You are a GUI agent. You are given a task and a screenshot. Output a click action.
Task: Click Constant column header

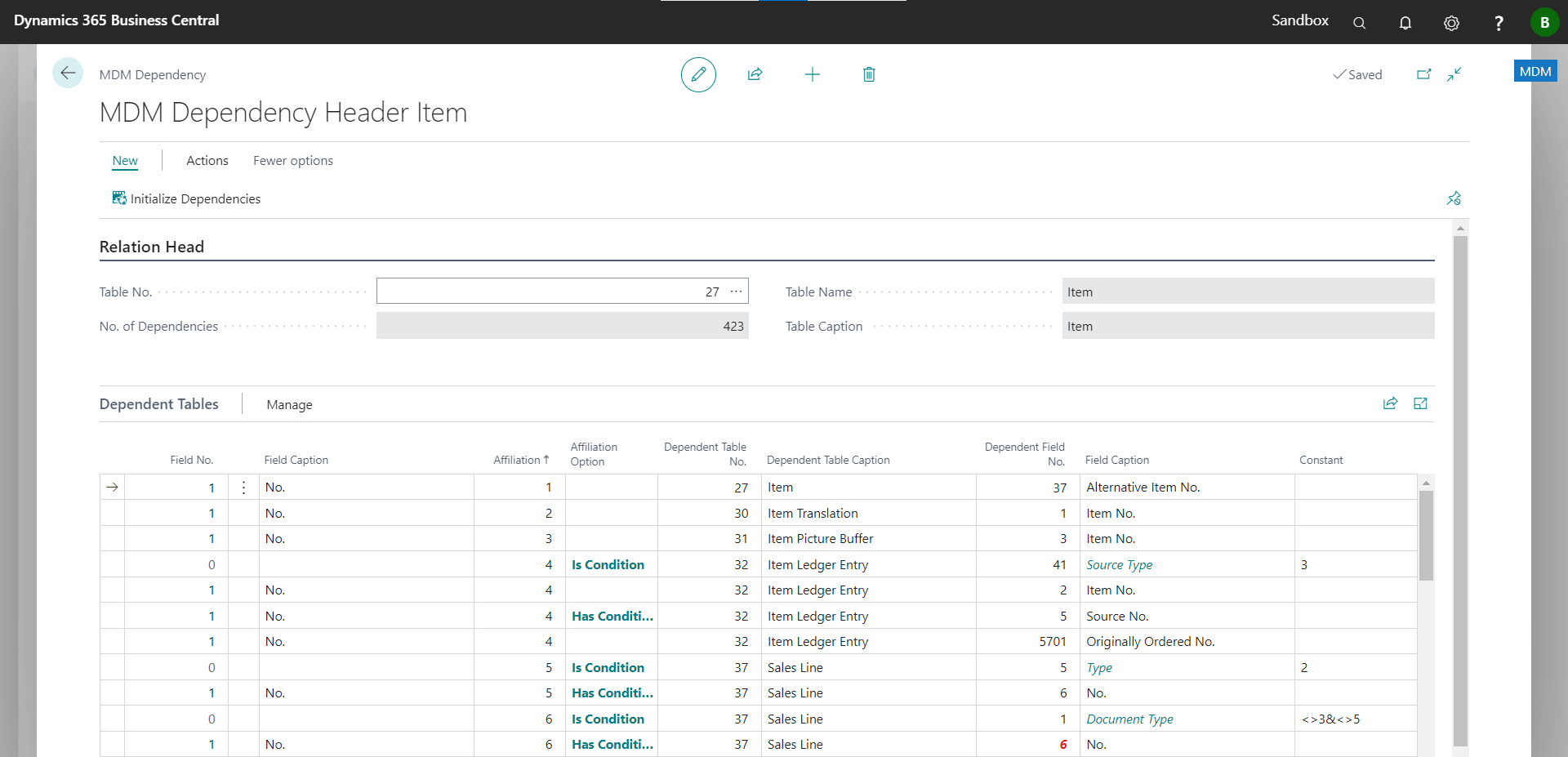point(1321,461)
